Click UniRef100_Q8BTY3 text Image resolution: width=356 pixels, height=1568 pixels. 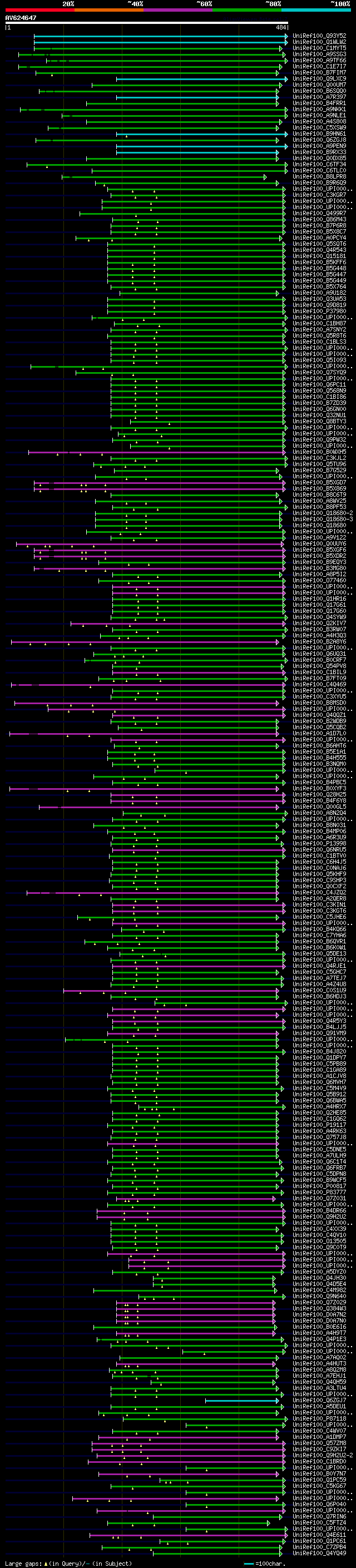point(319,421)
